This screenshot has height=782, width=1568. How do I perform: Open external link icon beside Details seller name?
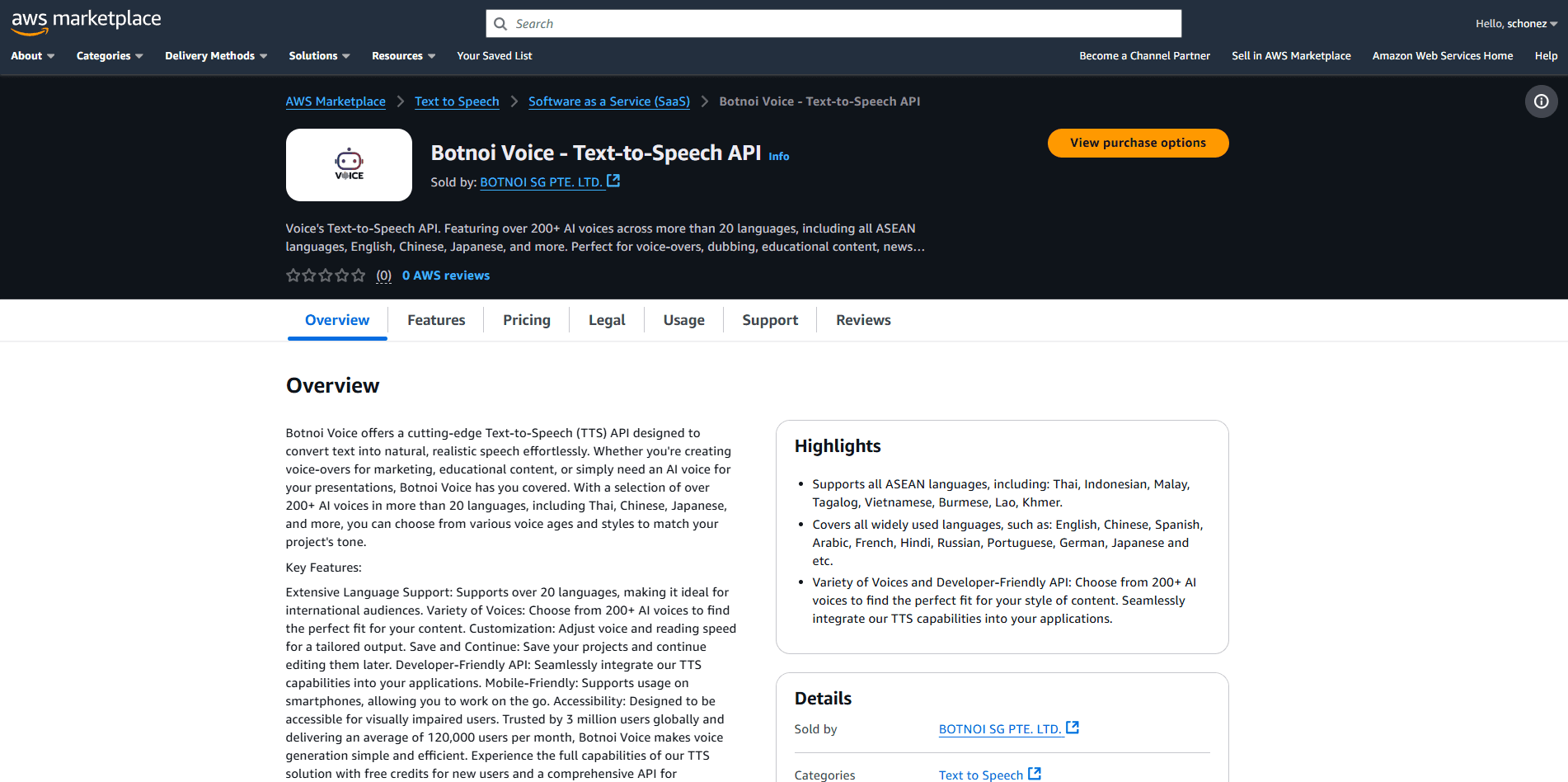(1073, 728)
